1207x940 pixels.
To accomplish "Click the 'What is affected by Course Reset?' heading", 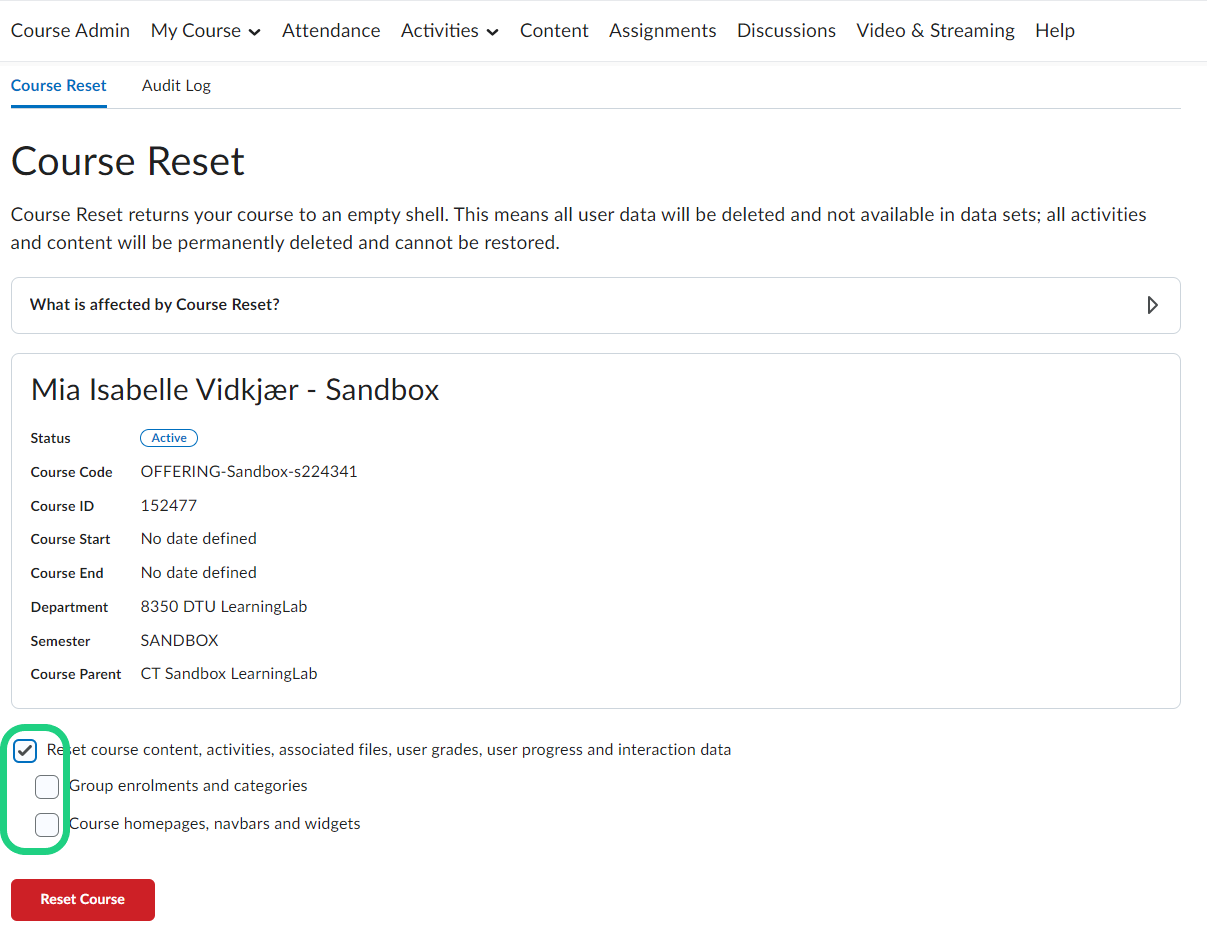I will point(155,305).
